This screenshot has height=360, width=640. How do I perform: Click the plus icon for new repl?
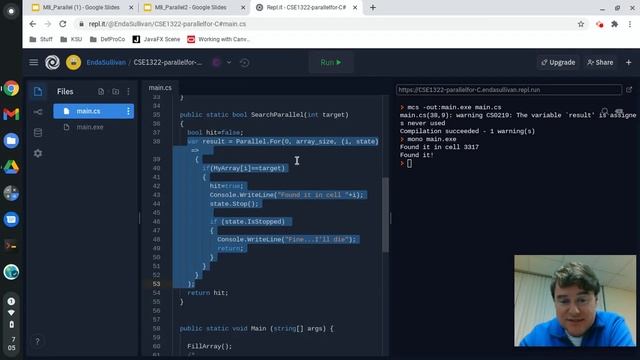tap(629, 62)
